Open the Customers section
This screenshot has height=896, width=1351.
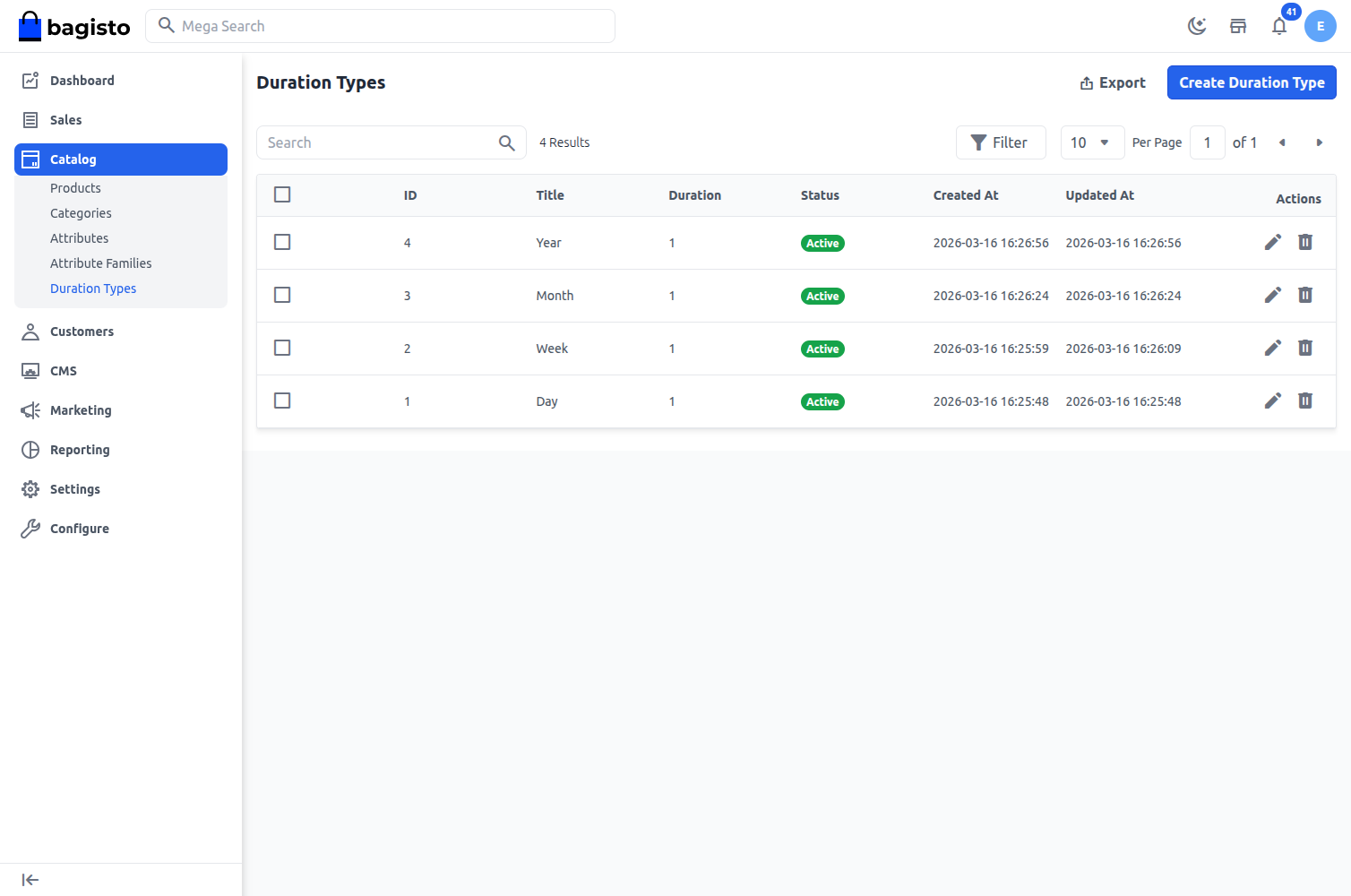[x=82, y=331]
